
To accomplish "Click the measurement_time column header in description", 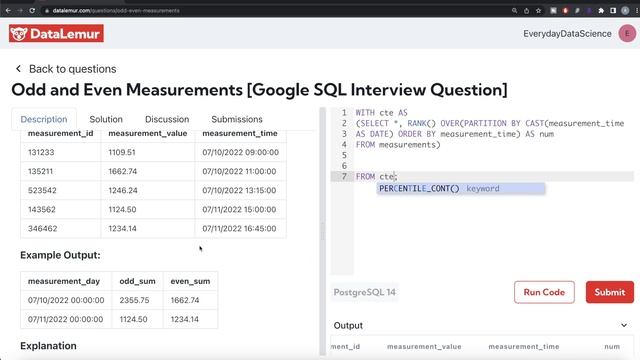I will (x=240, y=133).
